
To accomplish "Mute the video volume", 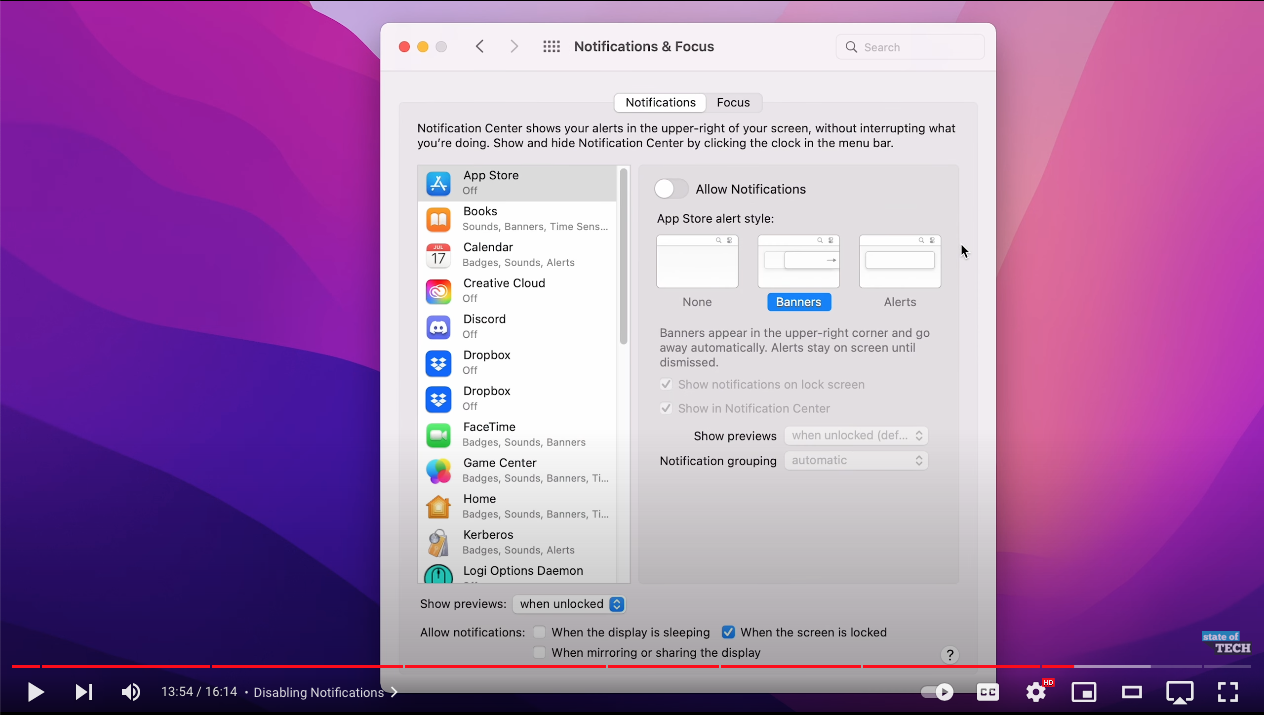I will pyautogui.click(x=131, y=692).
